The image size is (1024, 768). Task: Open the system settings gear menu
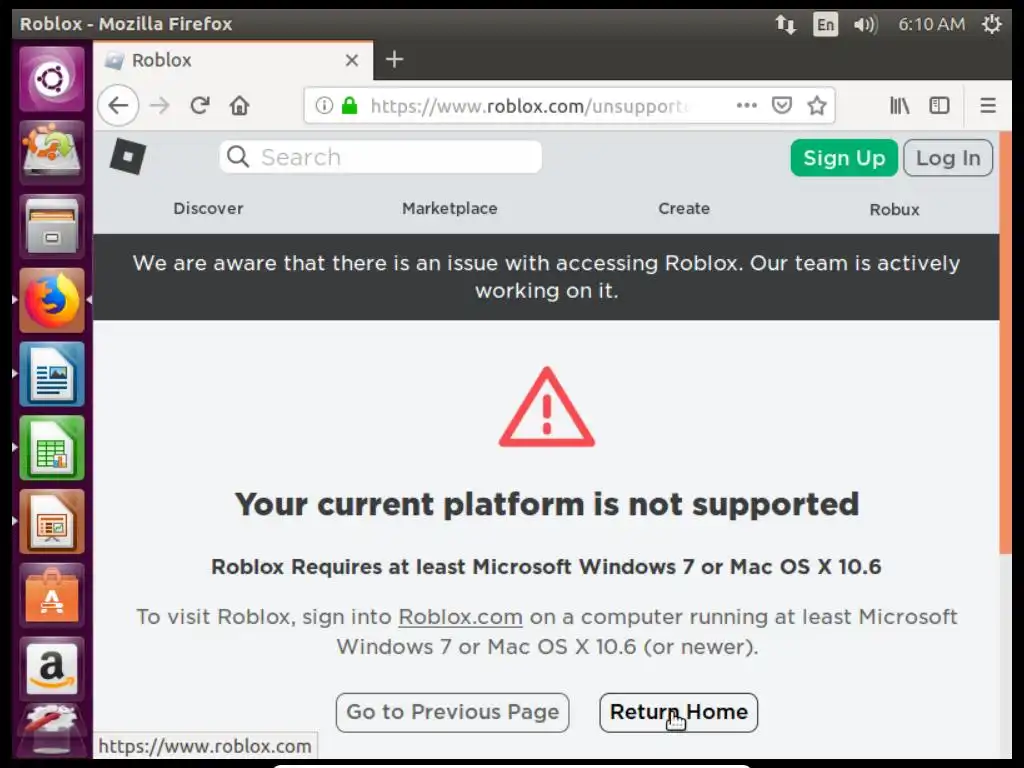(991, 24)
